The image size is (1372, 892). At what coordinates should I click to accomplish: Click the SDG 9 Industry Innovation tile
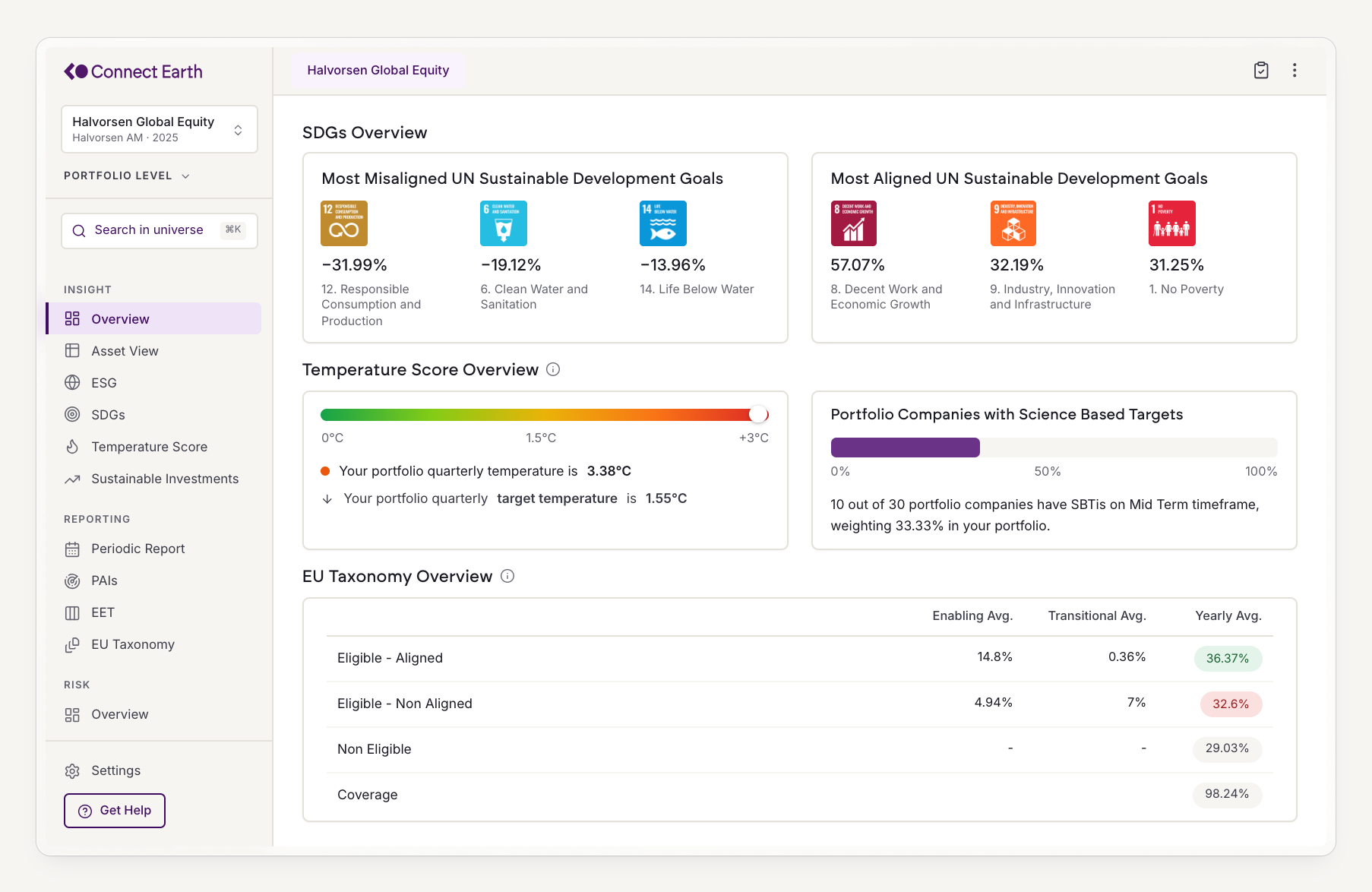1013,223
